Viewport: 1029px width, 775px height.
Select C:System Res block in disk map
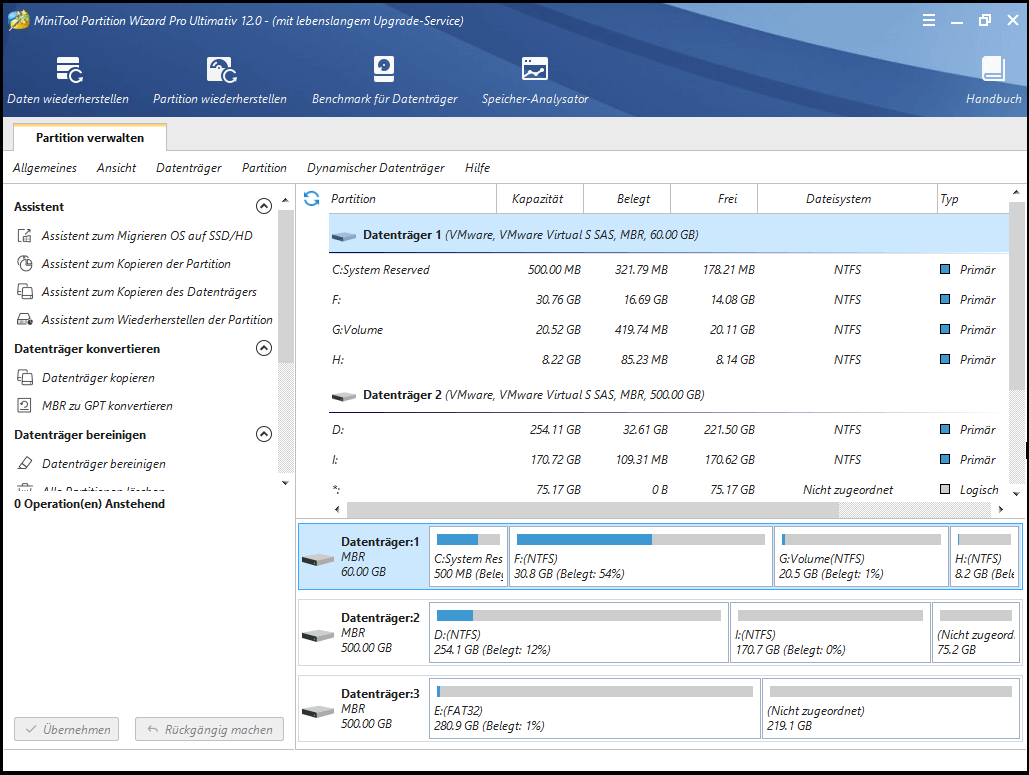[469, 556]
